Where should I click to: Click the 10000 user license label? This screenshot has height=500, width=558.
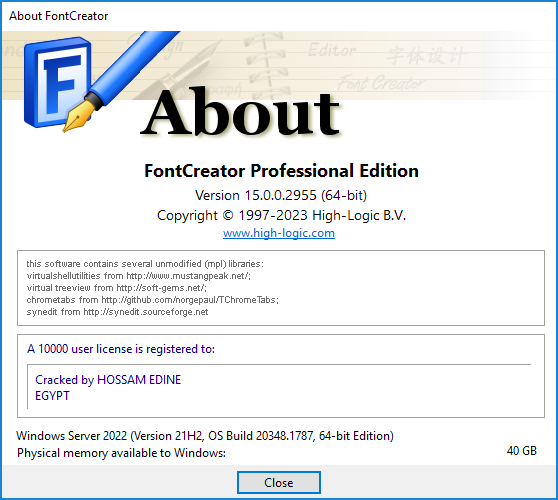pyautogui.click(x=121, y=349)
